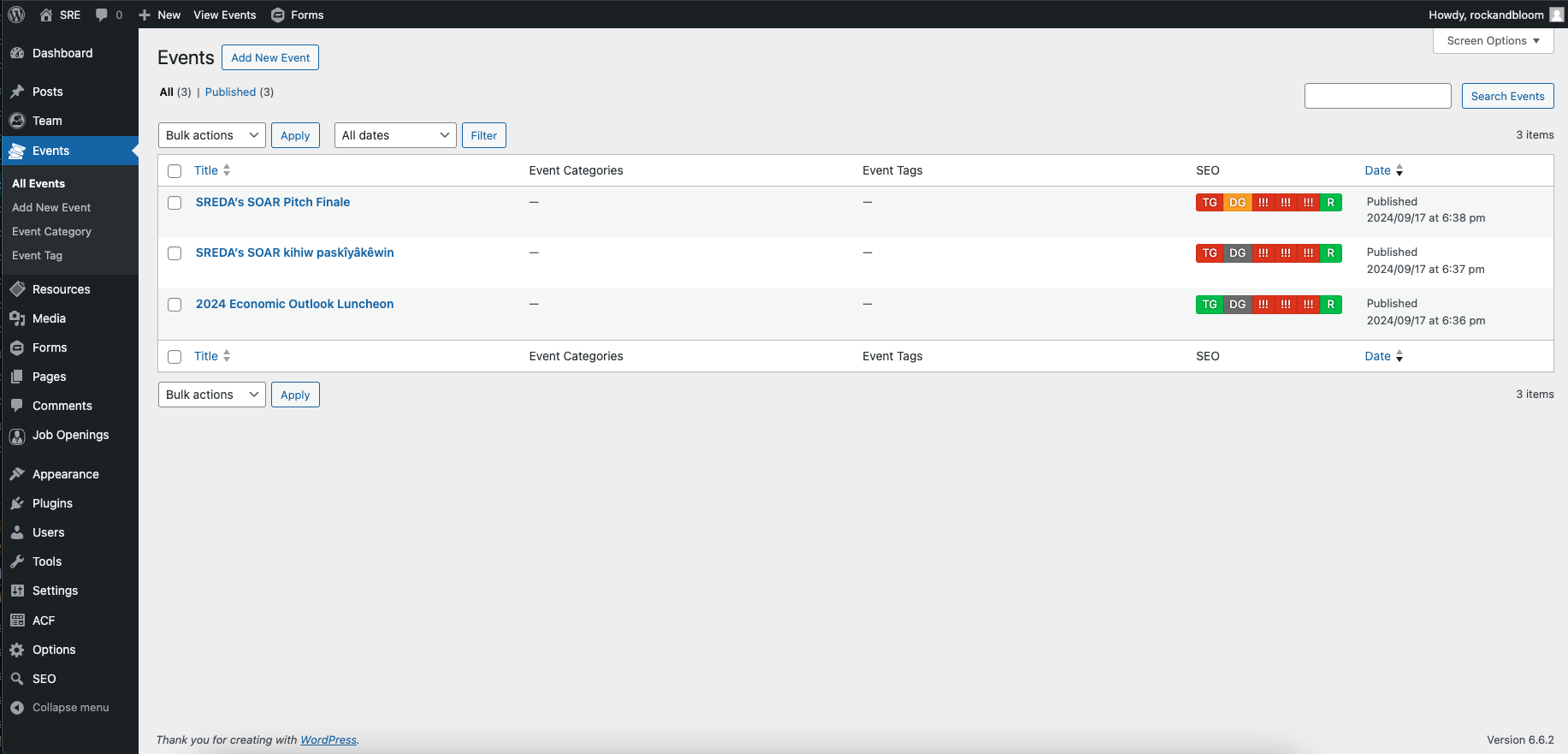Open the SREDA's SOAR kihiw paskîyâkêwin event
This screenshot has width=1568, height=754.
coord(294,252)
